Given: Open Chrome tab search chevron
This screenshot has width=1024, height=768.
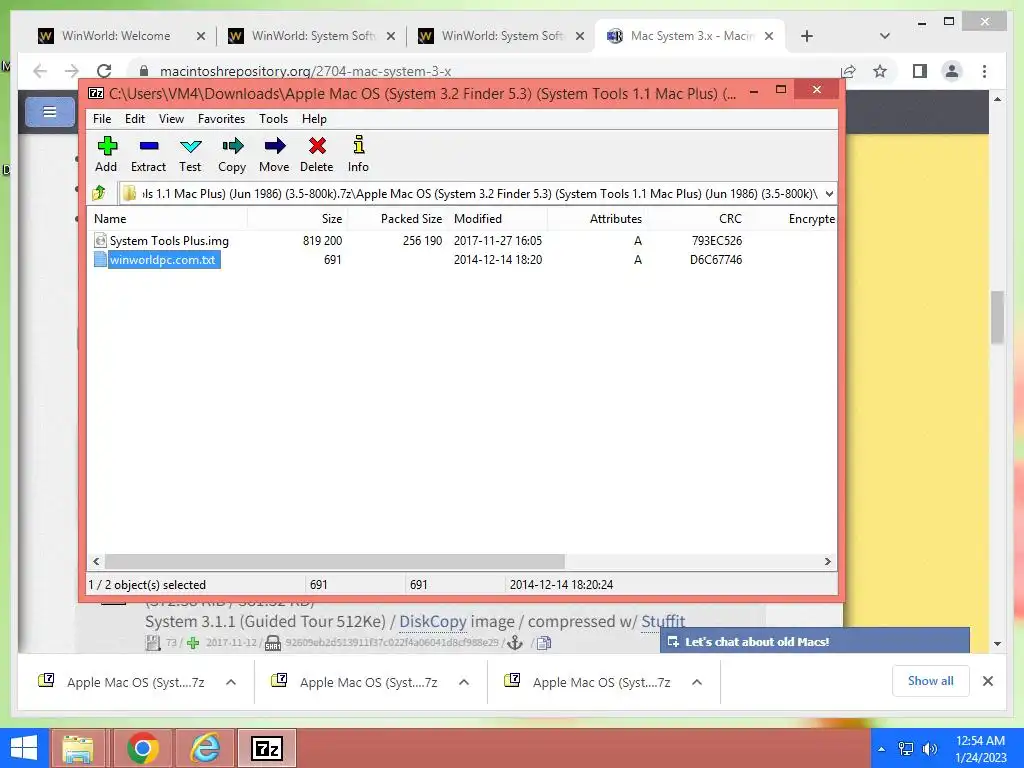Looking at the screenshot, I should (885, 36).
